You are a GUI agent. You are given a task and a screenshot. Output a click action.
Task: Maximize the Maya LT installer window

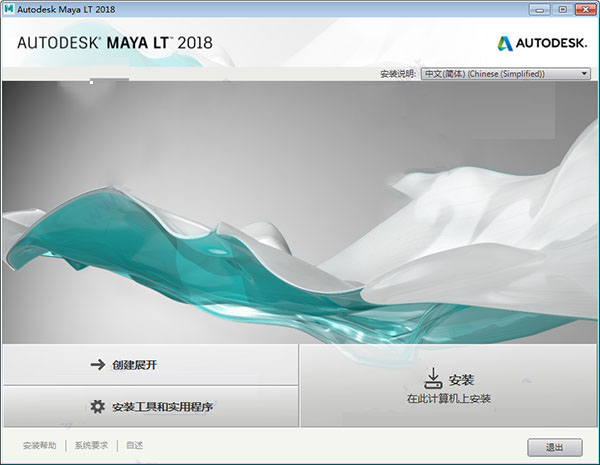coord(562,10)
